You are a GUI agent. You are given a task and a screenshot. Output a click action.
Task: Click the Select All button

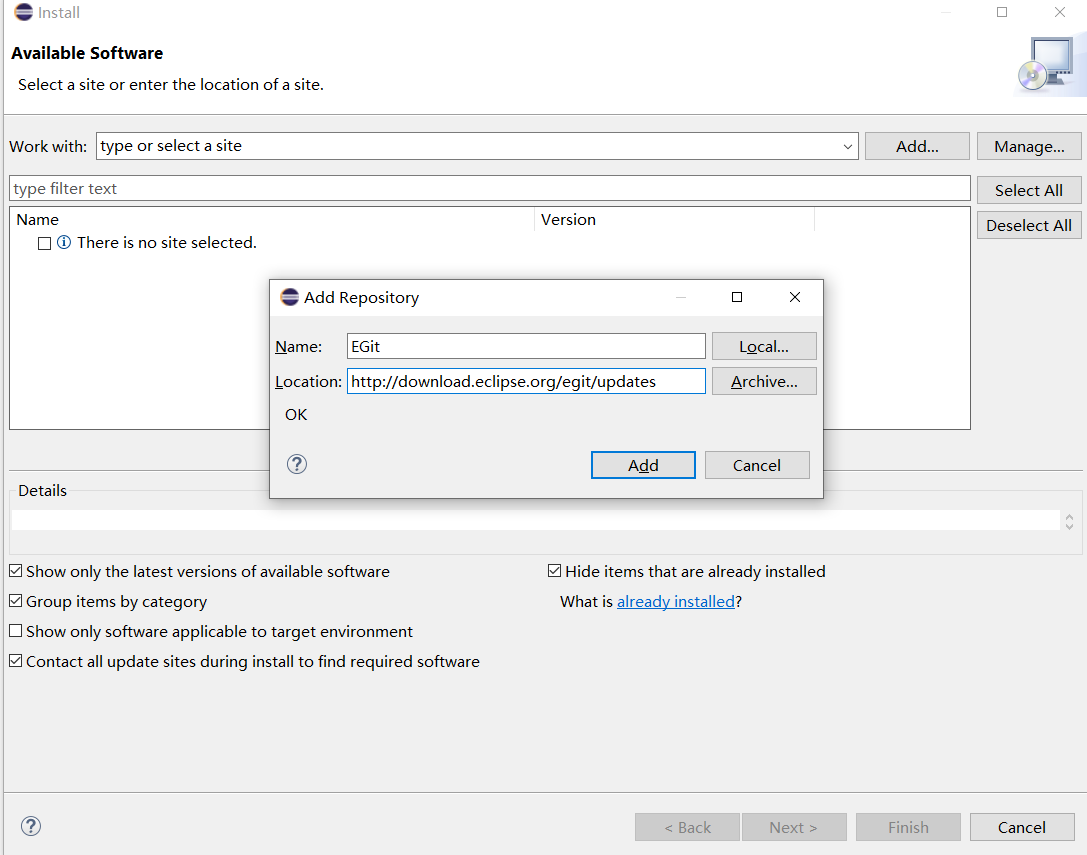coord(1029,190)
